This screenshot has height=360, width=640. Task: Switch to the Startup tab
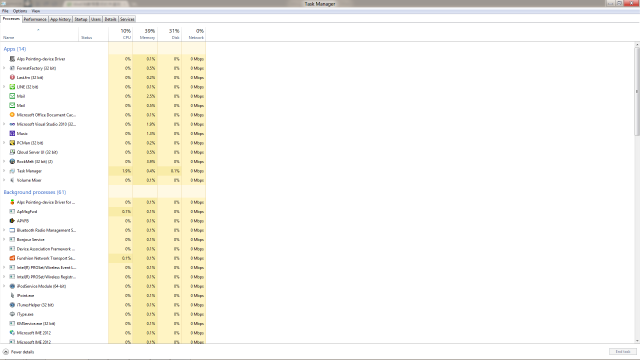tap(81, 19)
